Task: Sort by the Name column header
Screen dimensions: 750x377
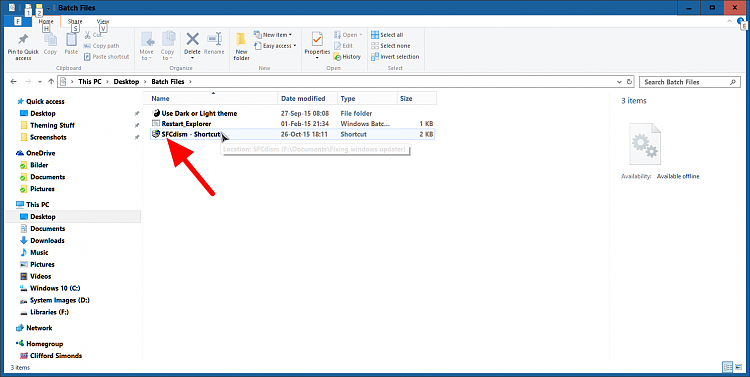Action: click(x=210, y=99)
